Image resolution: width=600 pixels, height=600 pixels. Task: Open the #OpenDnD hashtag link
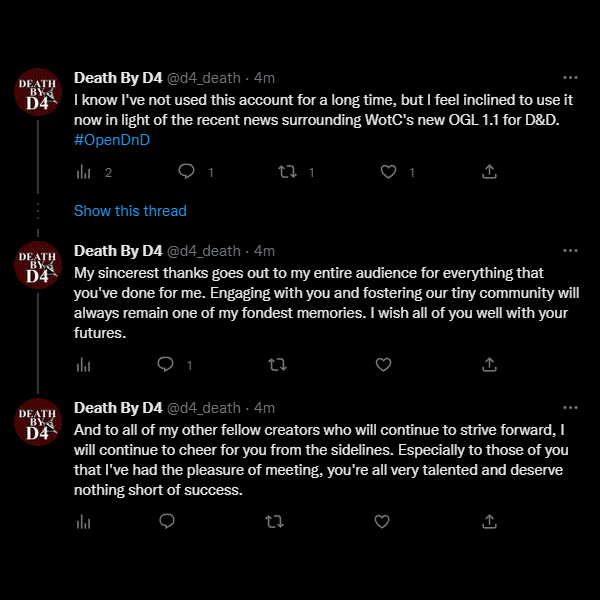(x=112, y=140)
